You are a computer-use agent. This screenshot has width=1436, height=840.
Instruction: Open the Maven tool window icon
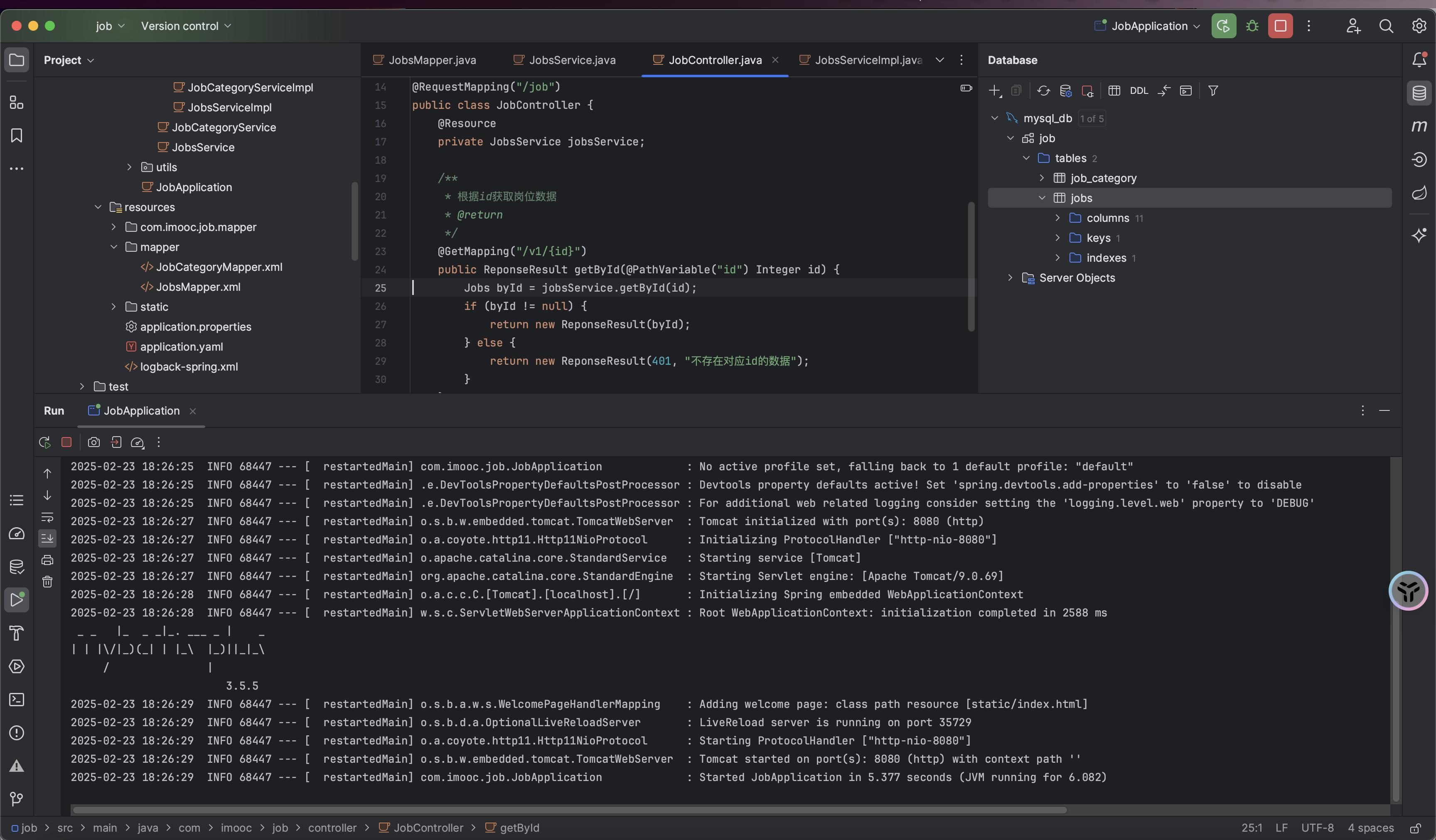pos(1419,126)
